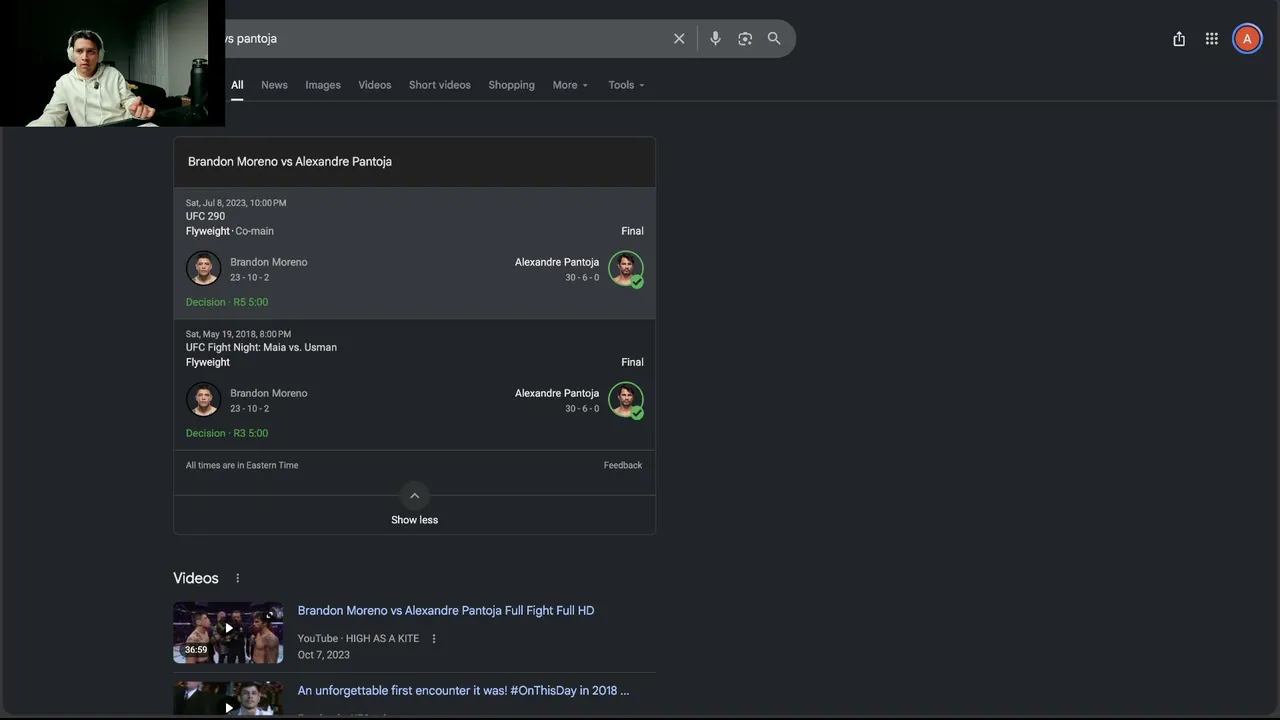This screenshot has width=1280, height=720.
Task: Click the magnifying glass search icon
Action: (x=774, y=39)
